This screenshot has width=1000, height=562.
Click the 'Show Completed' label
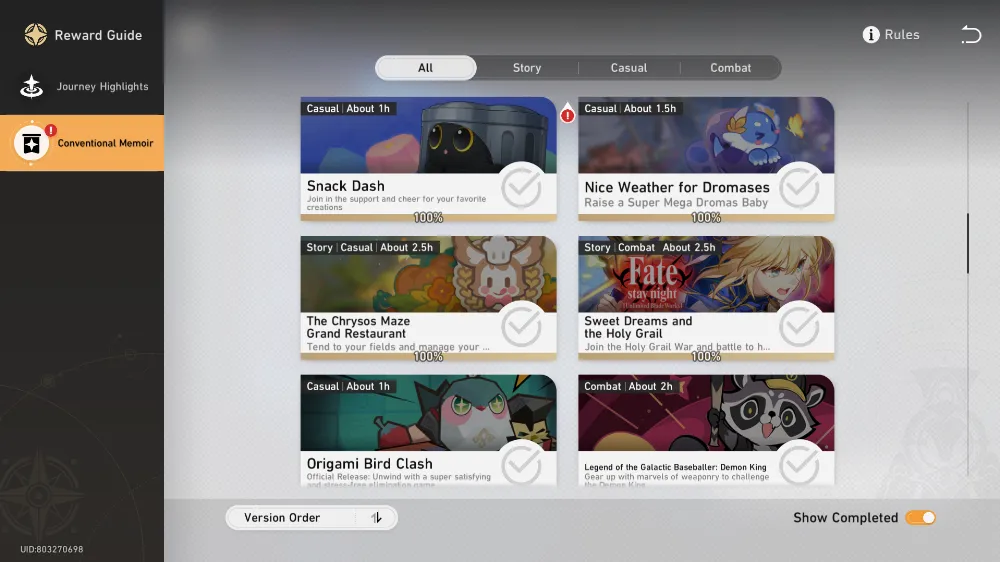tap(845, 517)
